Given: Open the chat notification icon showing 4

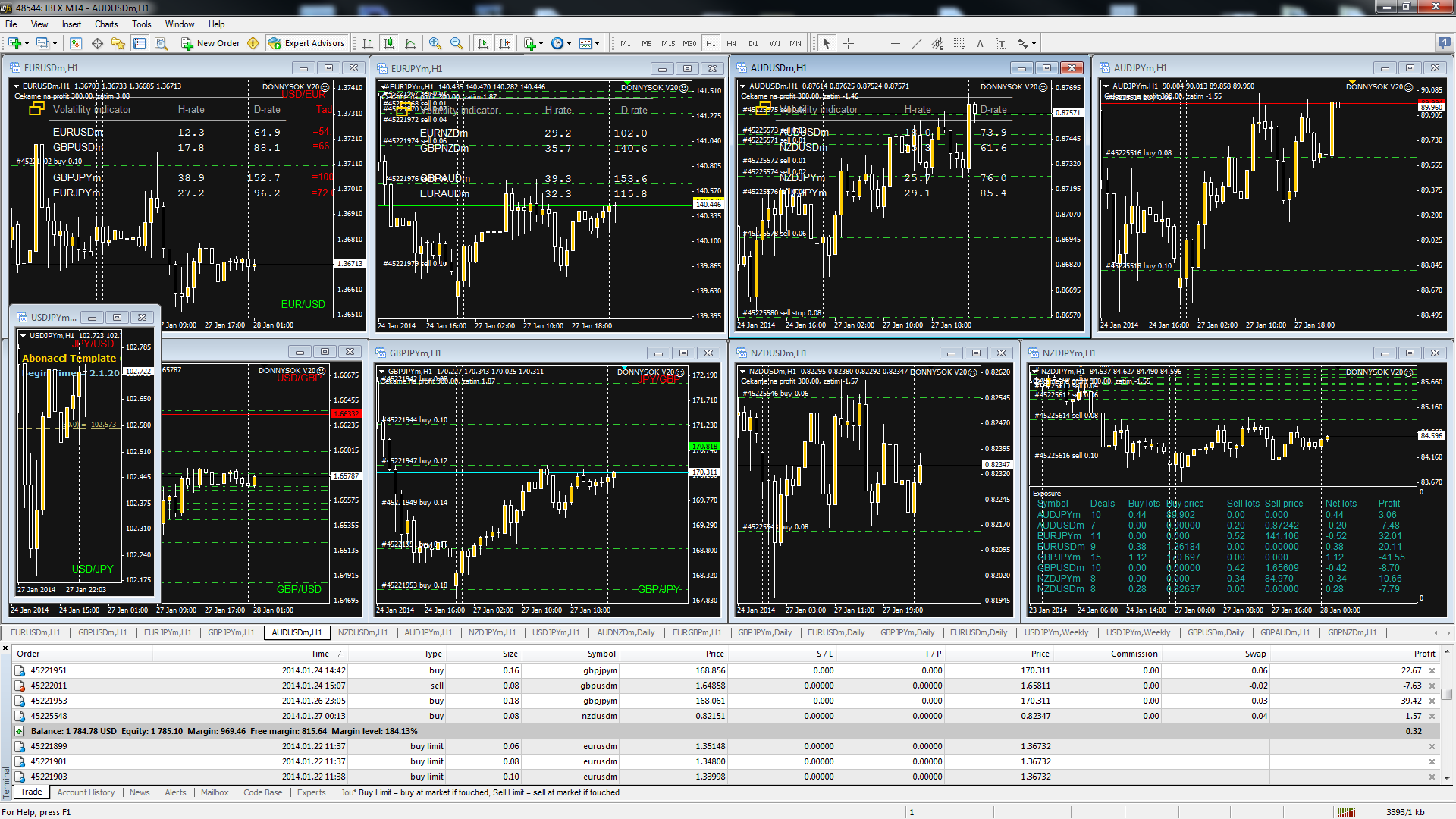Looking at the screenshot, I should click(1445, 42).
